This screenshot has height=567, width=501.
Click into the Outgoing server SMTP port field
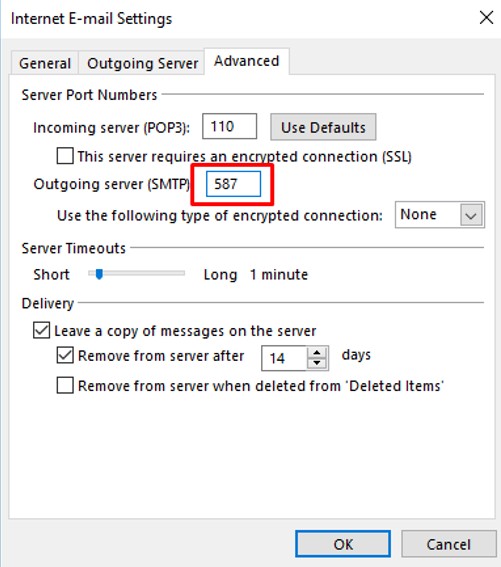click(x=233, y=184)
